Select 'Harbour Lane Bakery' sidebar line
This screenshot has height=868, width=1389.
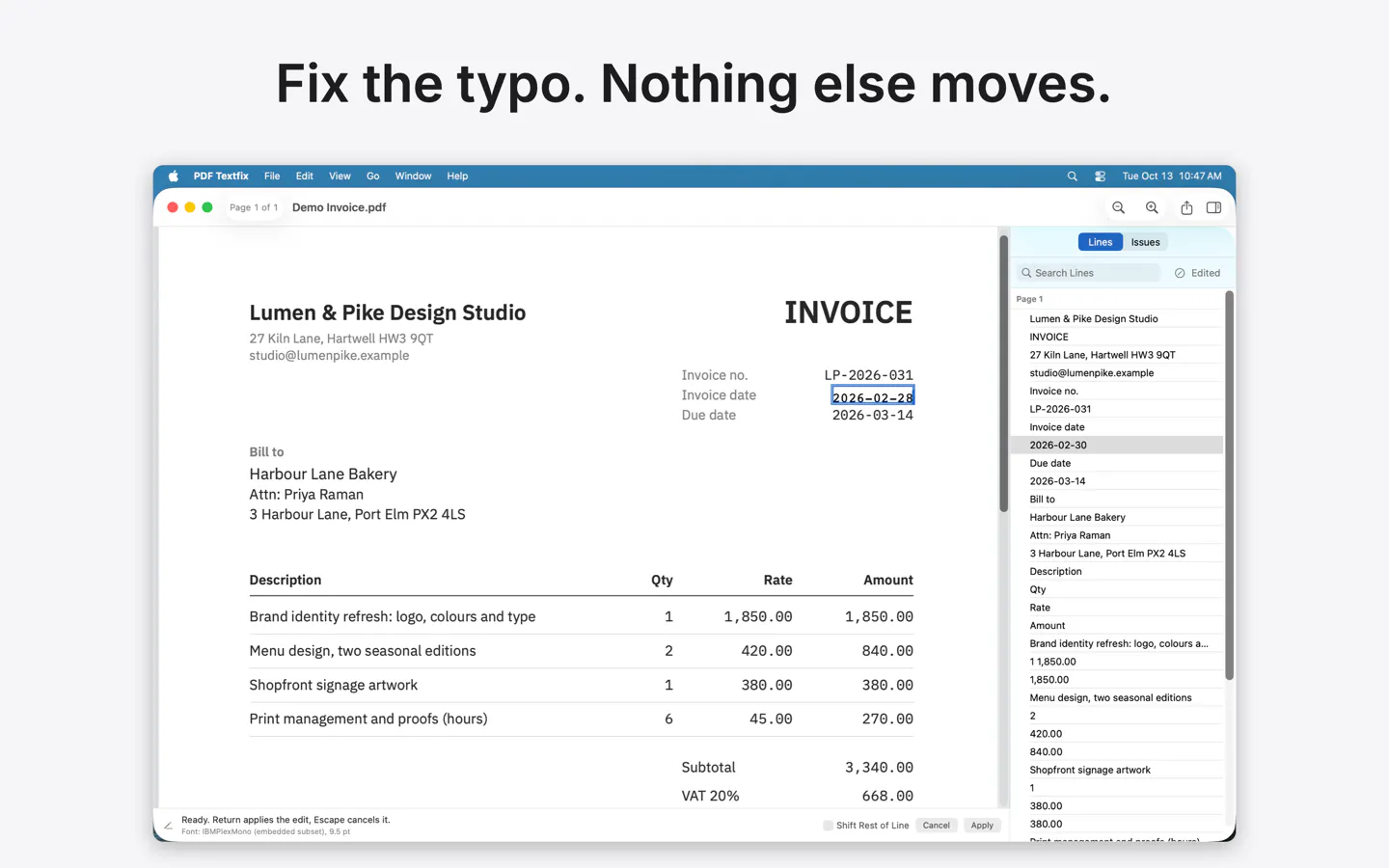(x=1117, y=517)
